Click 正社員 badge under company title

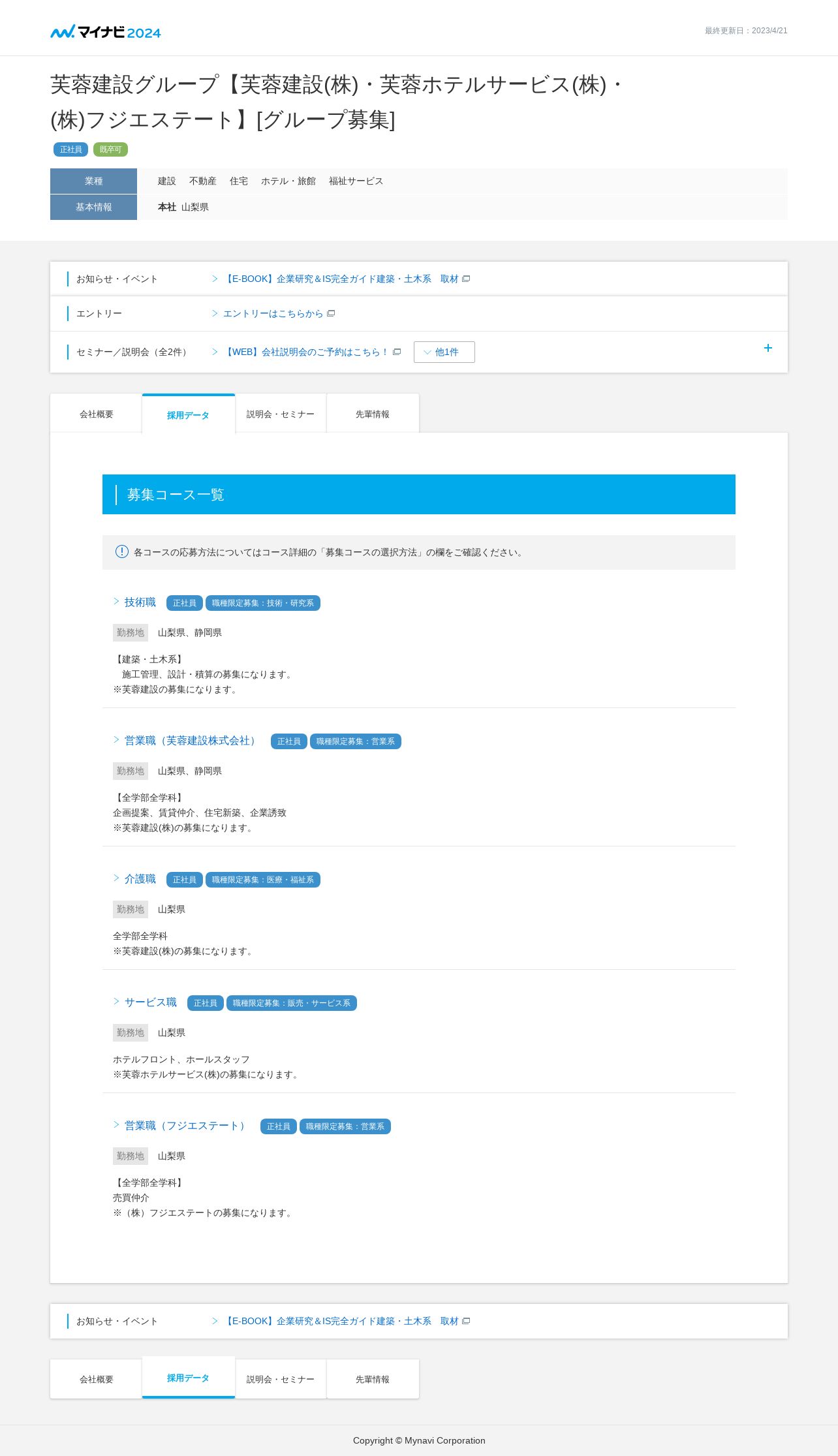pyautogui.click(x=70, y=149)
